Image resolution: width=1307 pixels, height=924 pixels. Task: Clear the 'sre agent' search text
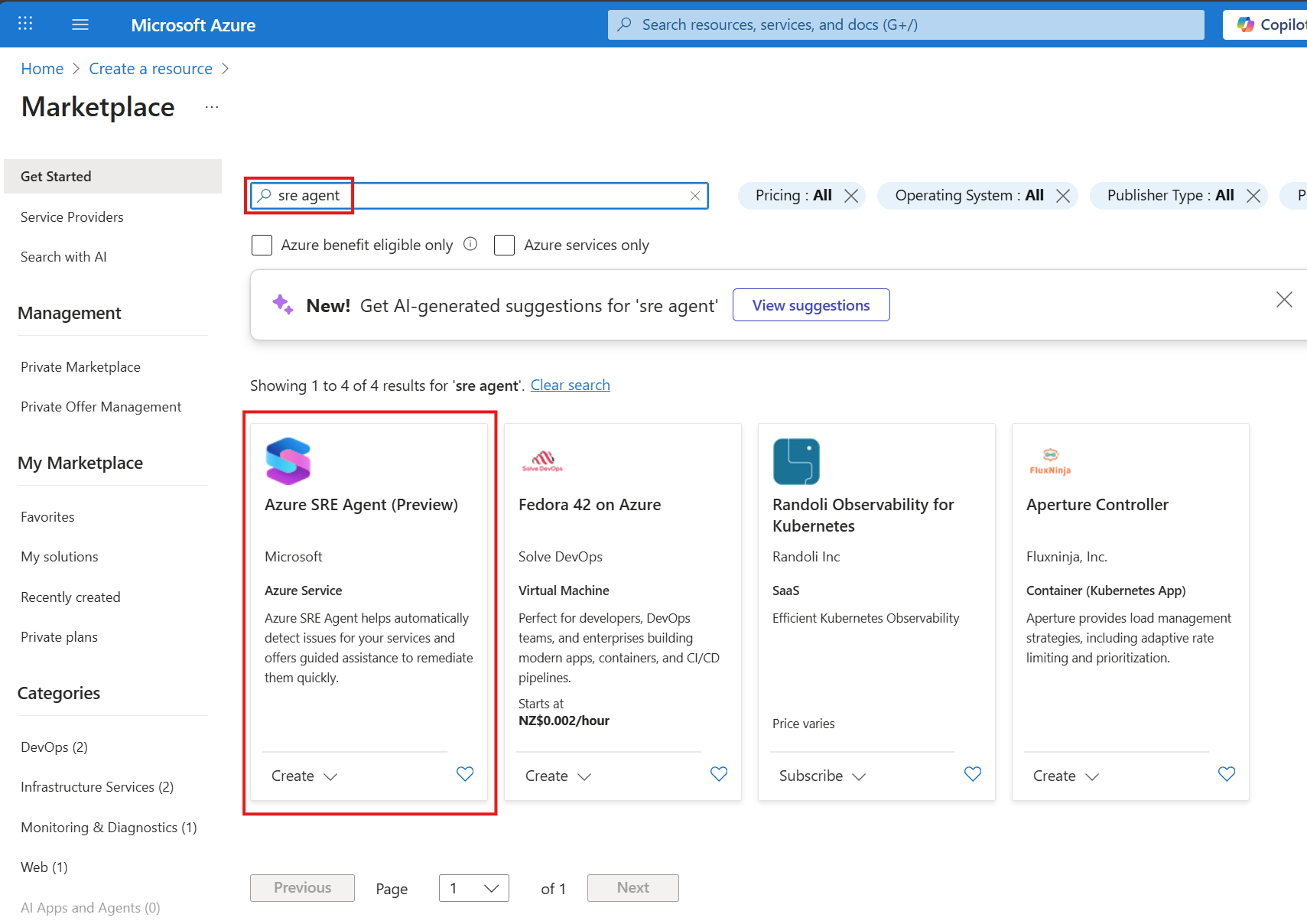pyautogui.click(x=694, y=196)
